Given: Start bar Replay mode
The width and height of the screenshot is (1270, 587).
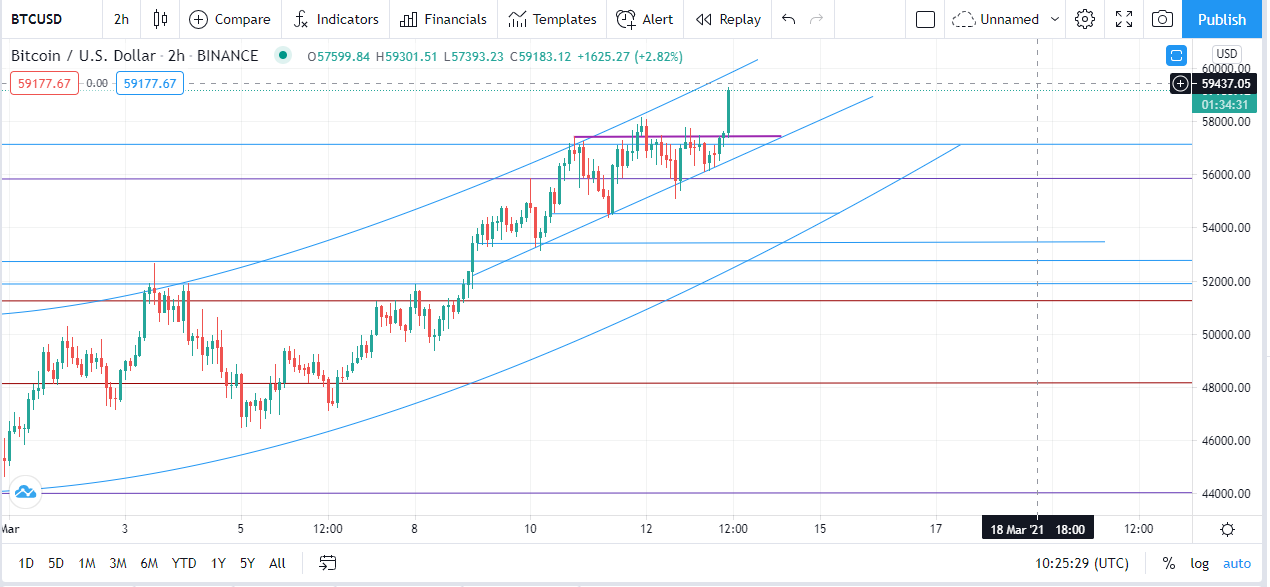Looking at the screenshot, I should tap(728, 19).
